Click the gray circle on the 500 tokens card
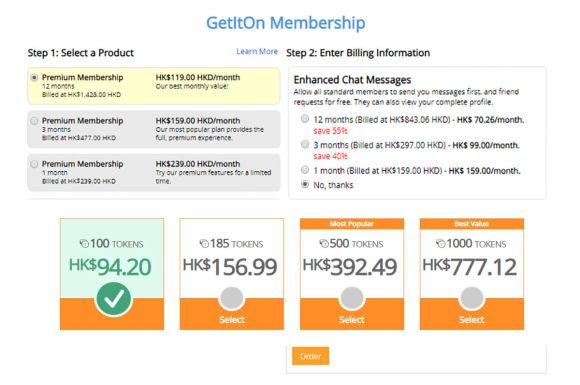The image size is (580, 385). 352,298
